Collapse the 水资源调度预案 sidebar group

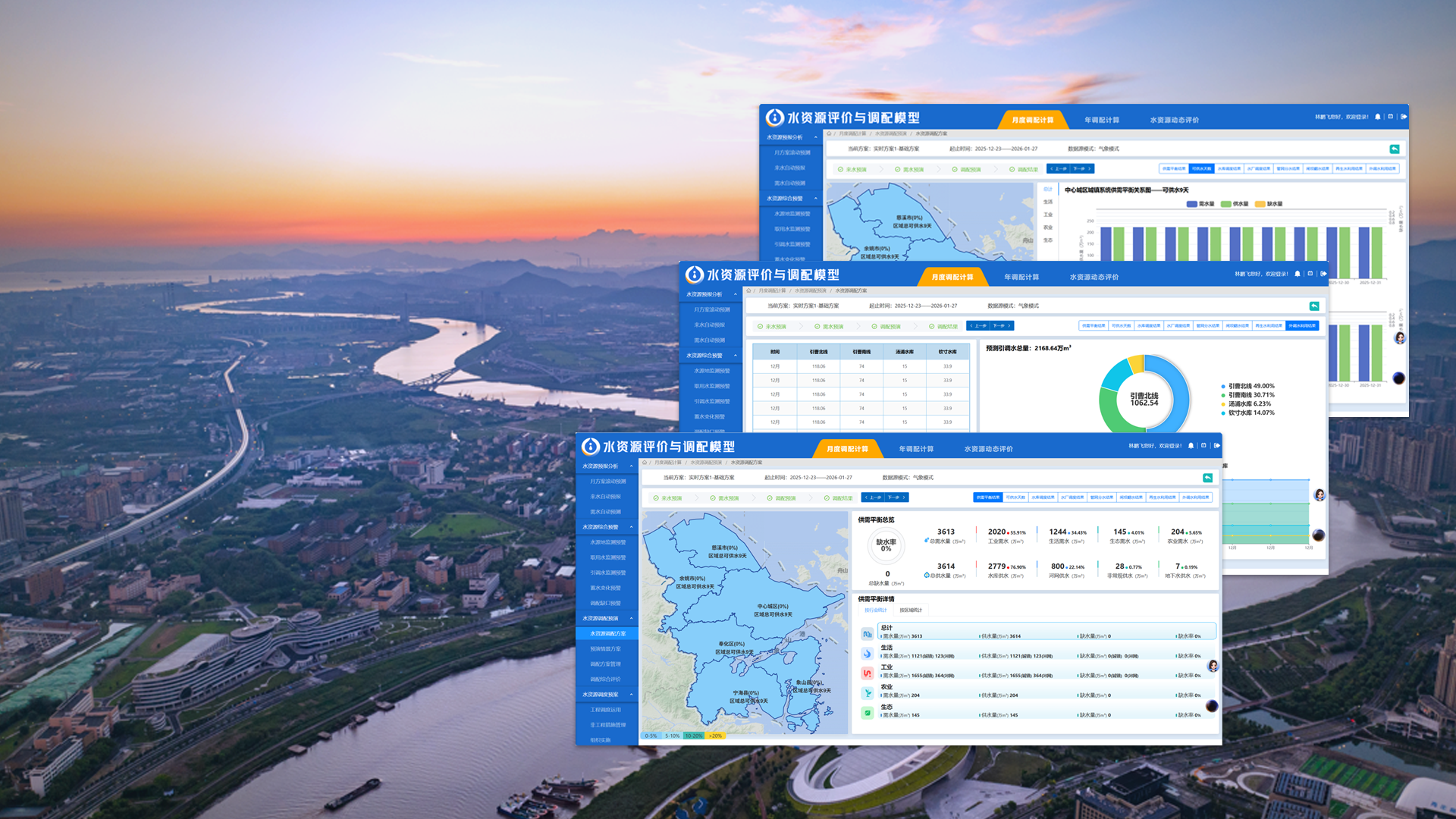(631, 695)
